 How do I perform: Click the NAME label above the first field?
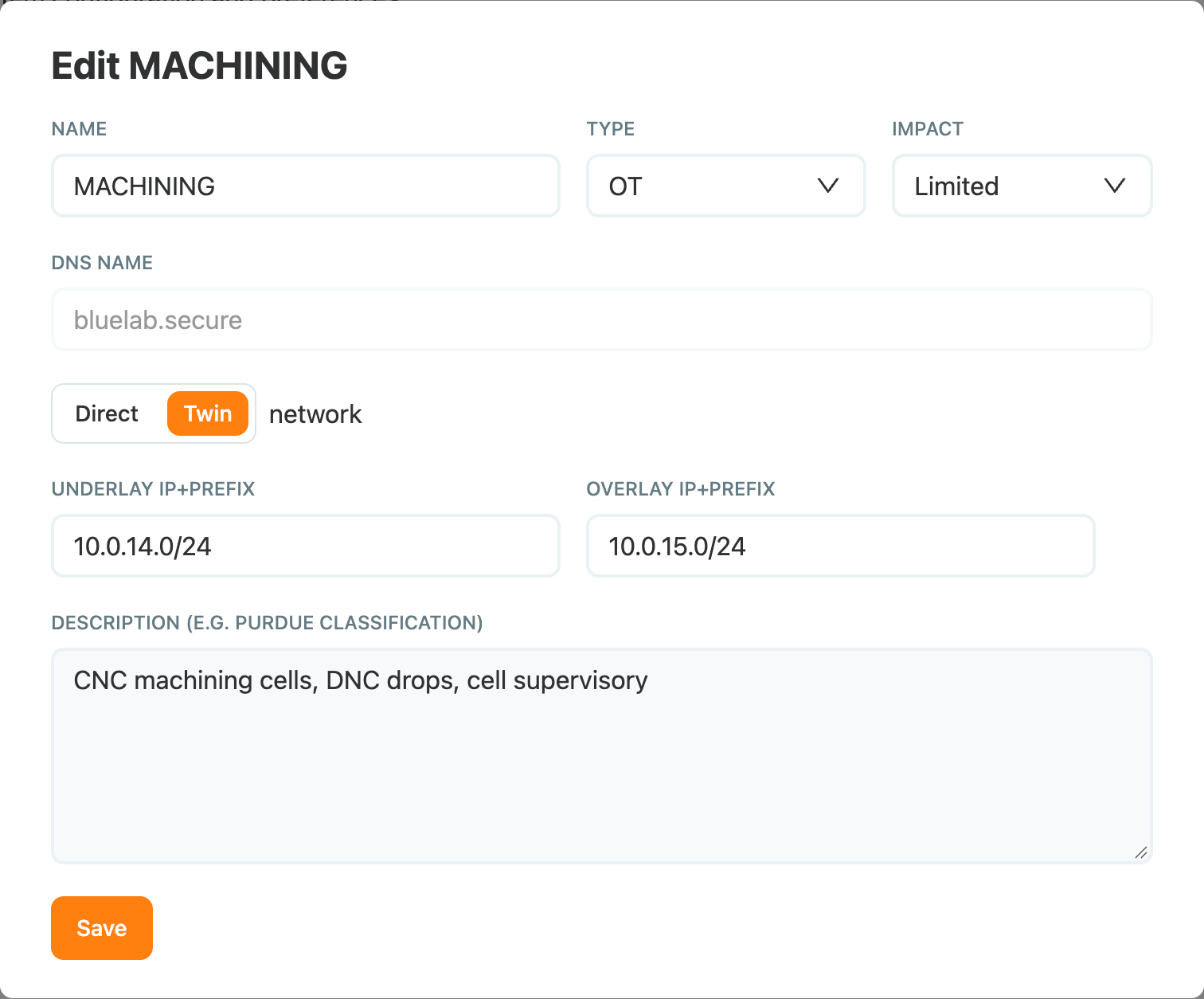point(79,129)
